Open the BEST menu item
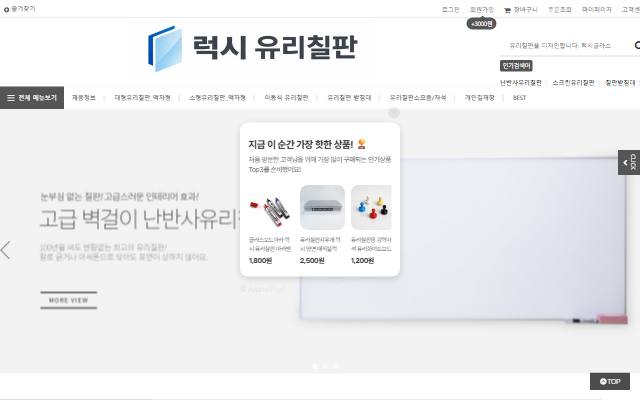 [519, 98]
